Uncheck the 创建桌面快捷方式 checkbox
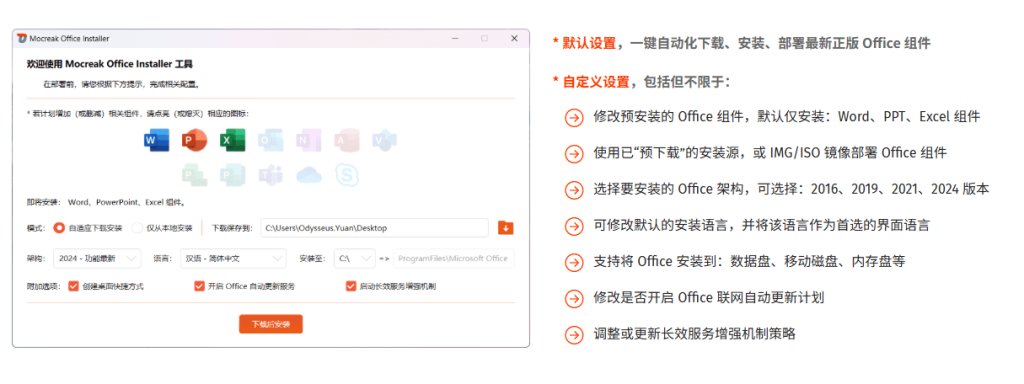This screenshot has width=1024, height=384. tap(73, 287)
